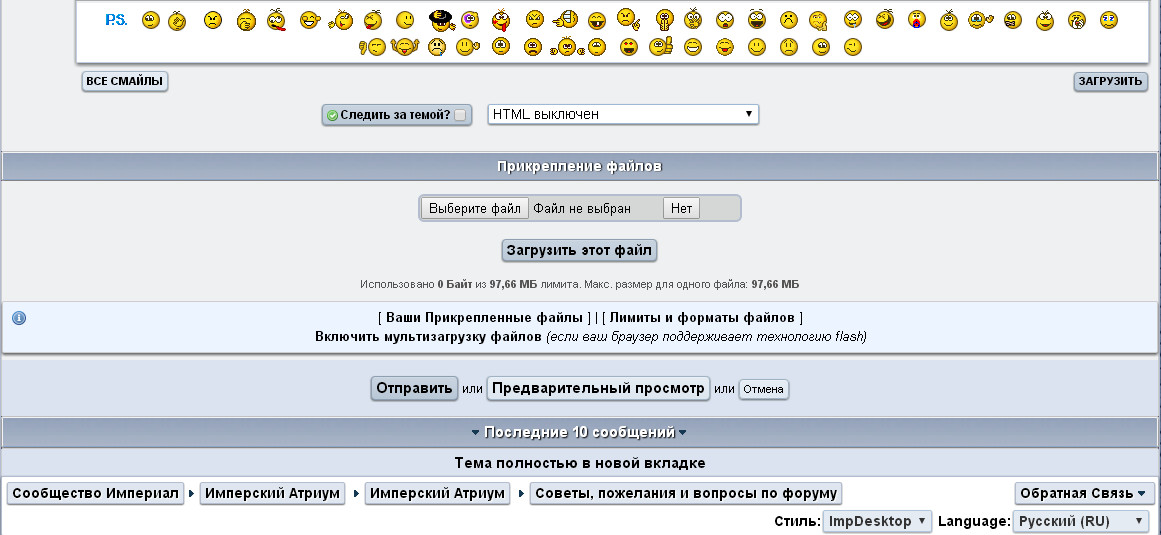Open the Стиль ImpDesktop dropdown
This screenshot has height=535, width=1161.
pyautogui.click(x=877, y=521)
